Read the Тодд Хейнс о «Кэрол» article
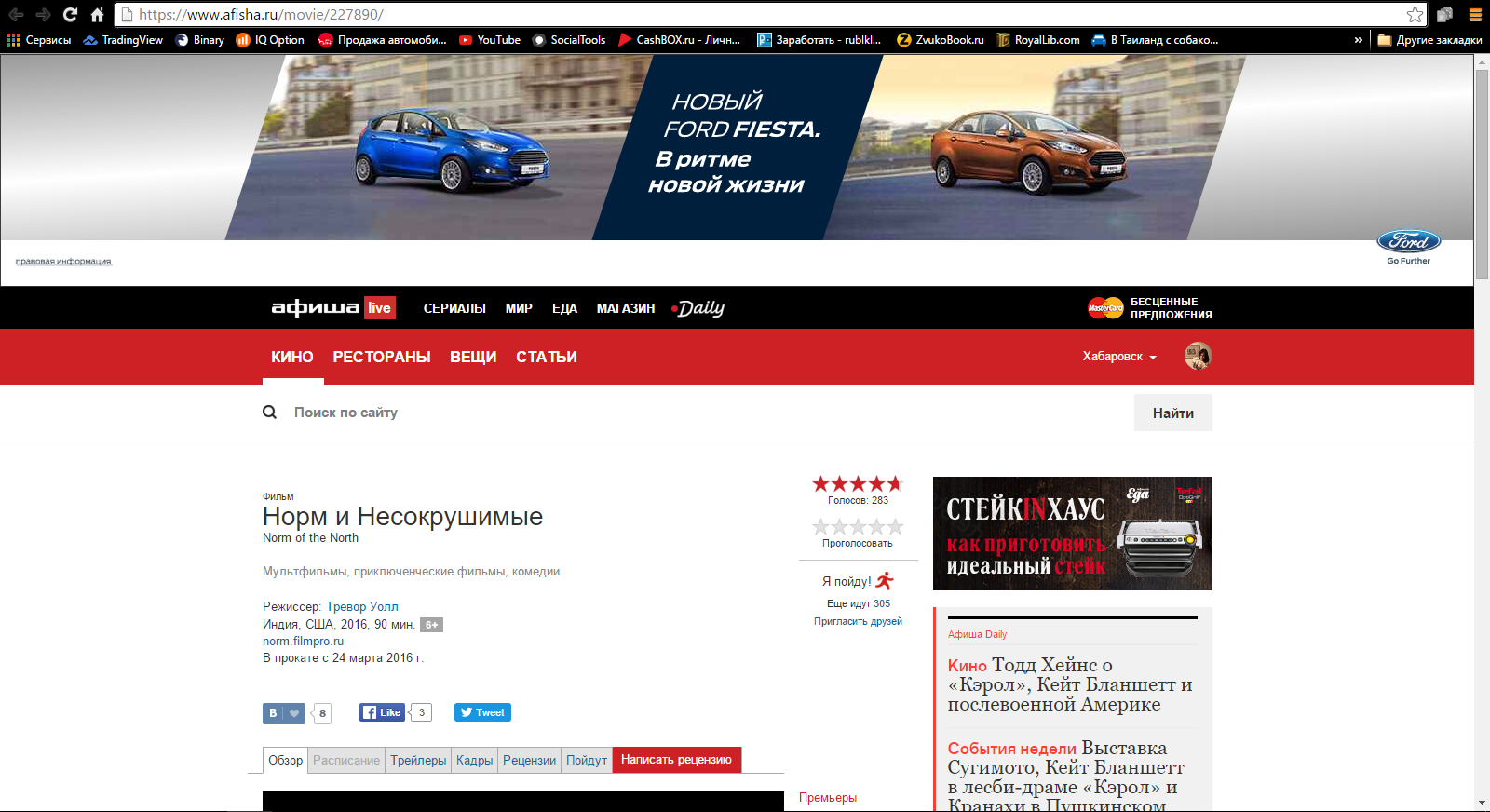Image resolution: width=1490 pixels, height=812 pixels. [x=1070, y=684]
